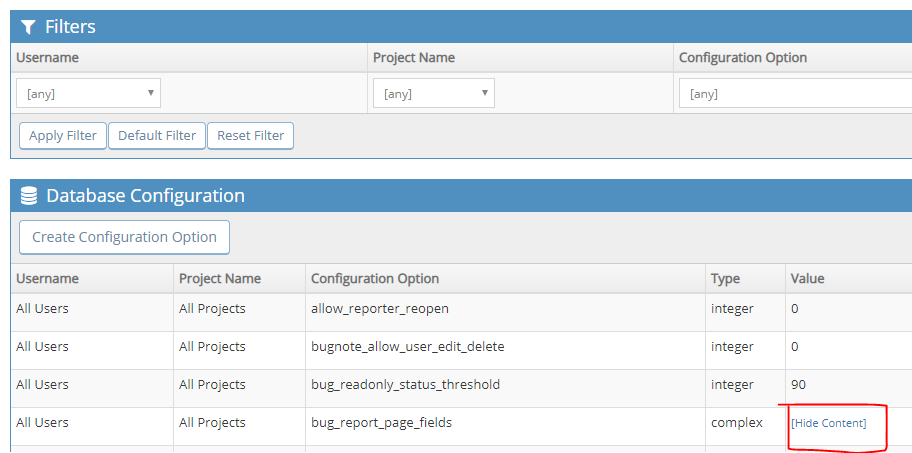This screenshot has width=912, height=453.
Task: Click the database icon beside Database Configuration
Action: coord(29,196)
